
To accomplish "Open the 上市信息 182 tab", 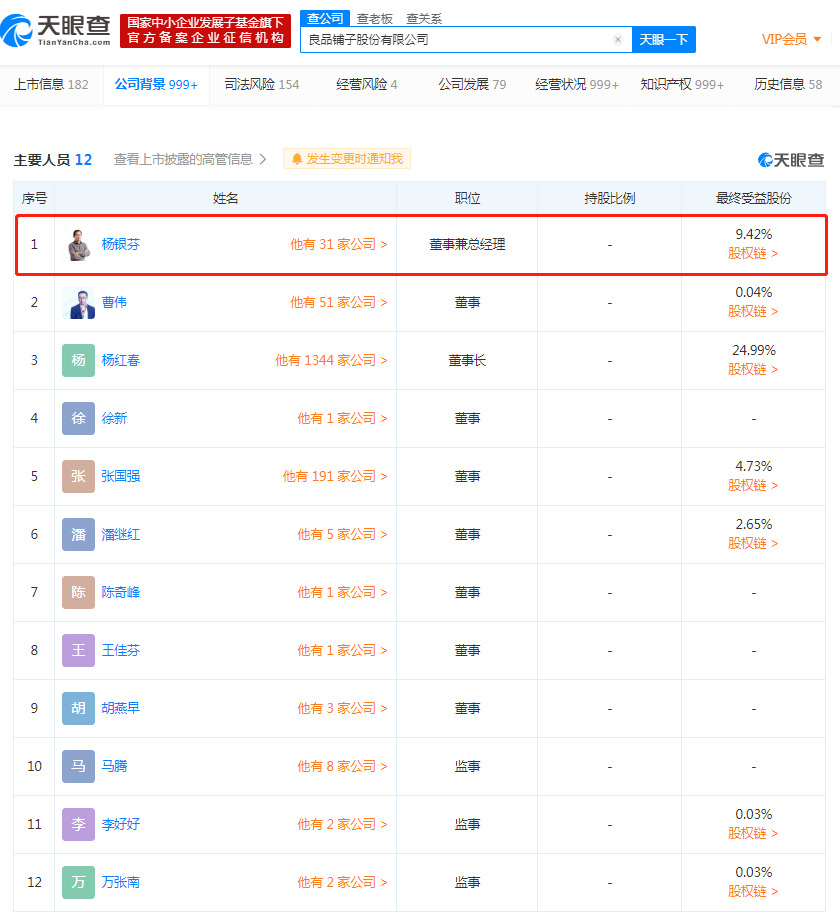I will click(51, 85).
